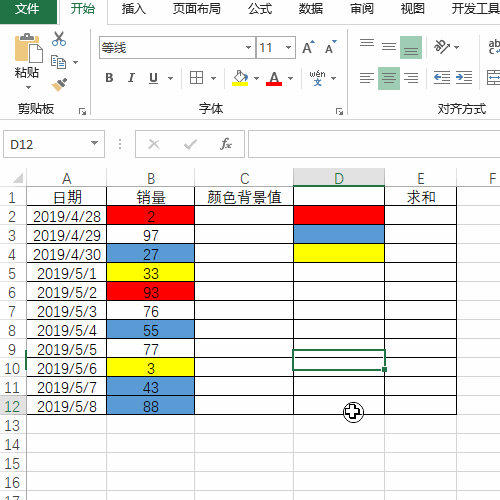
Task: Switch to the 数据 tab
Action: click(311, 9)
